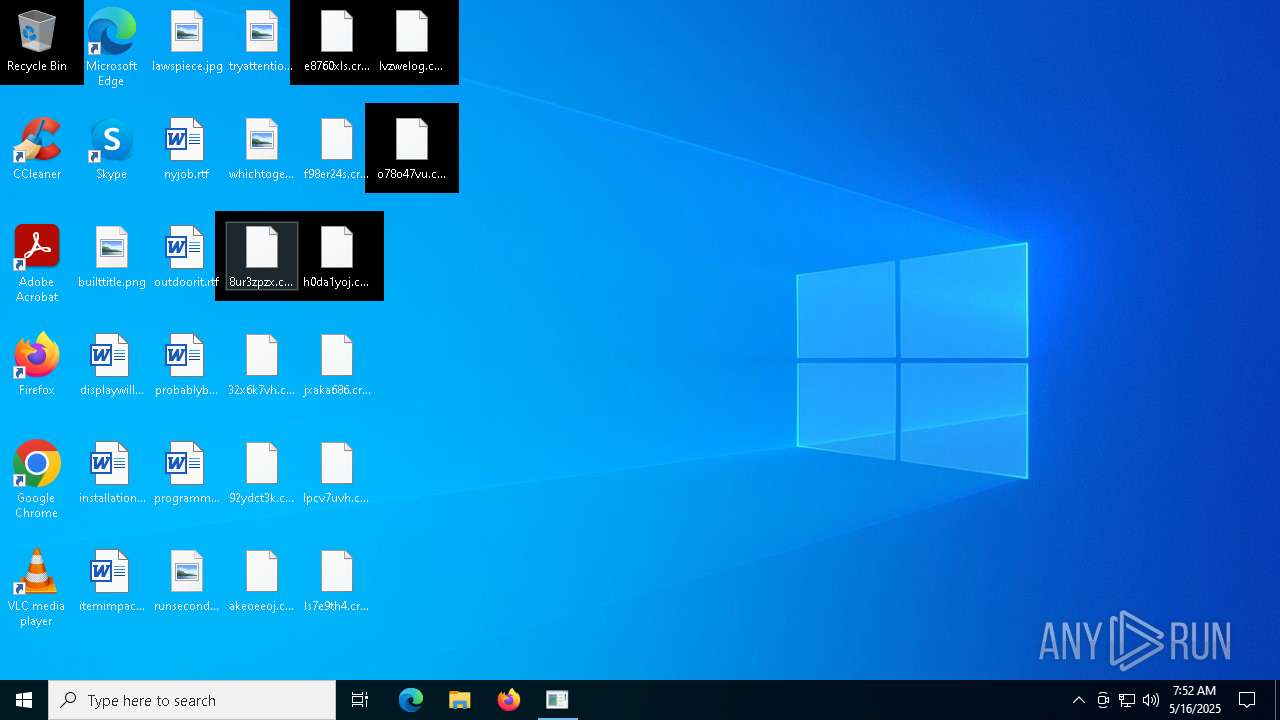Open Task View from taskbar
Screen dimensions: 1280x720
coord(360,700)
